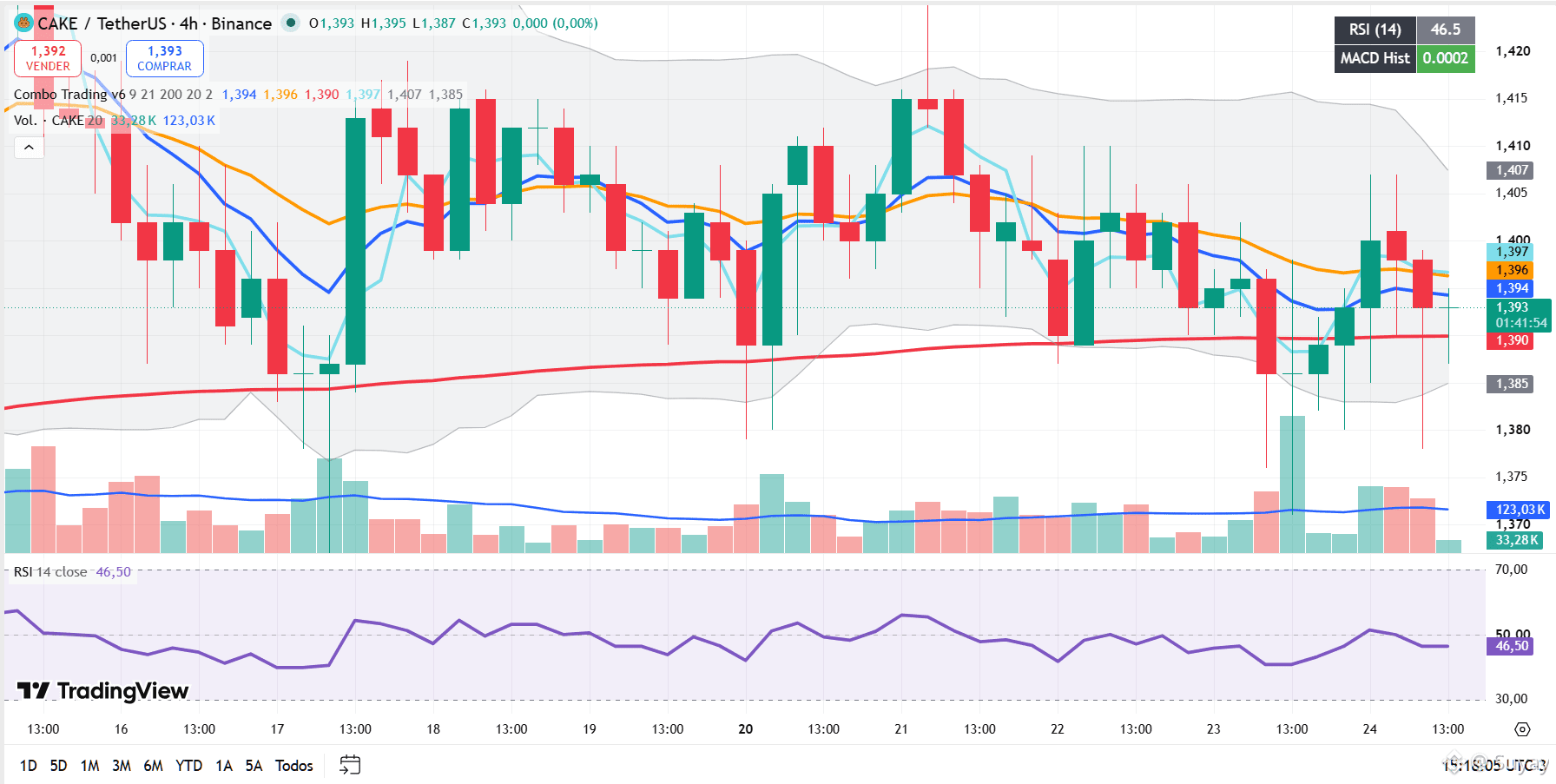The height and width of the screenshot is (784, 1556).
Task: Click the RSI 14 close indicator label
Action: tap(50, 572)
